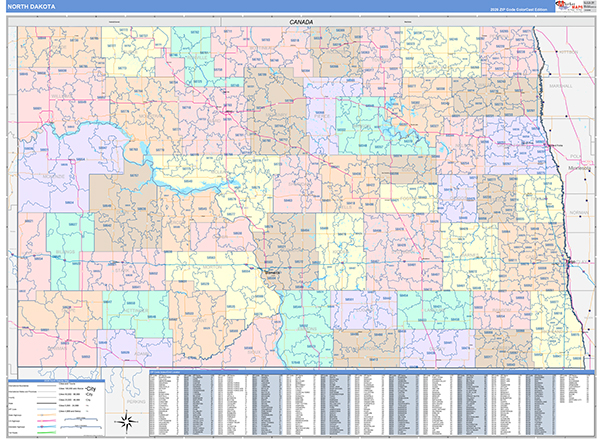Click the 2026 ZIP Code ColorCast Edition text
Image resolution: width=600 pixels, height=439 pixels.
(518, 9)
